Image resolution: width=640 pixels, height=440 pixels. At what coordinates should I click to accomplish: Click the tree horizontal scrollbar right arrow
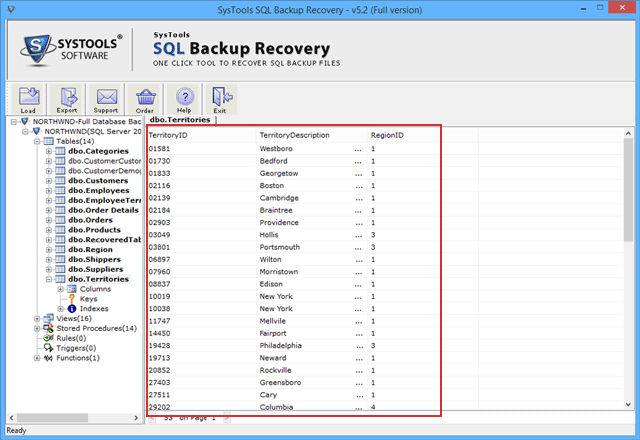click(x=136, y=418)
